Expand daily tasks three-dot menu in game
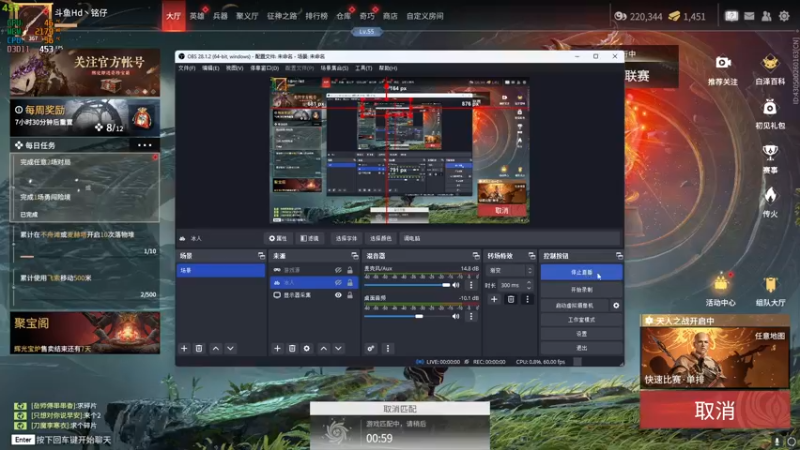This screenshot has height=450, width=800. [x=144, y=145]
